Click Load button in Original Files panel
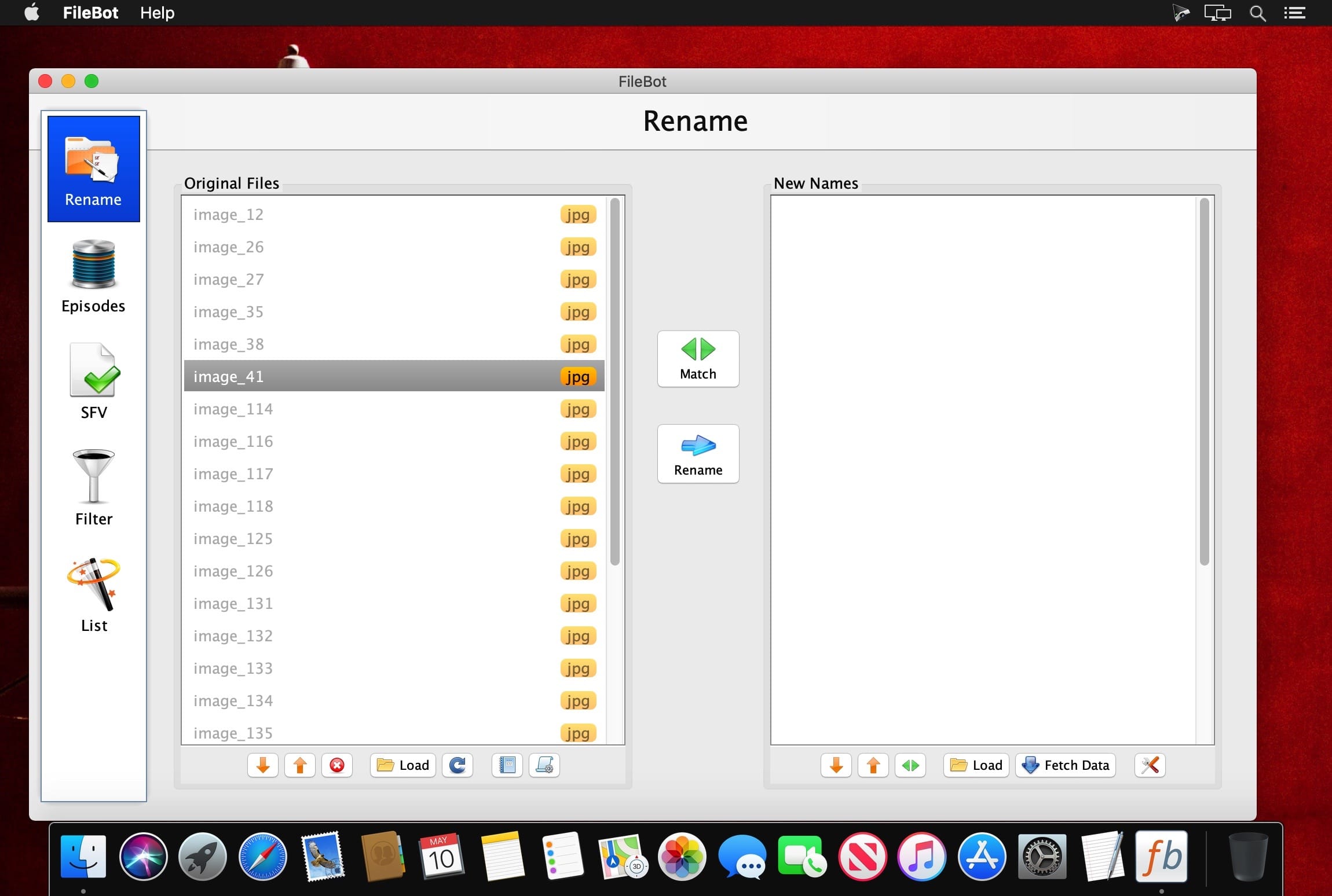Viewport: 1332px width, 896px height. pyautogui.click(x=404, y=765)
